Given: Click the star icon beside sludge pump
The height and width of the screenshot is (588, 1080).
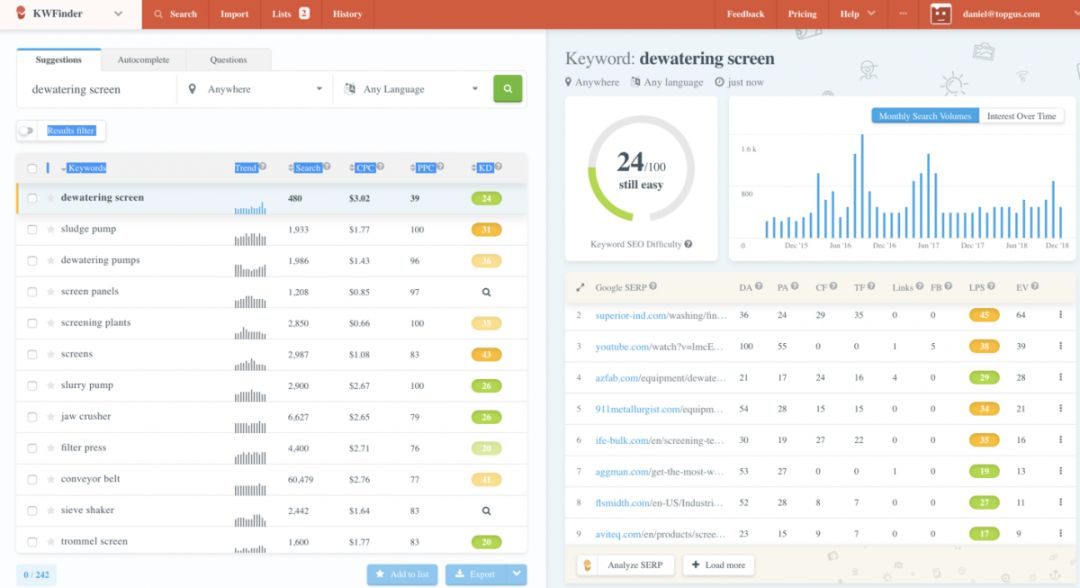Looking at the screenshot, I should click(x=51, y=230).
